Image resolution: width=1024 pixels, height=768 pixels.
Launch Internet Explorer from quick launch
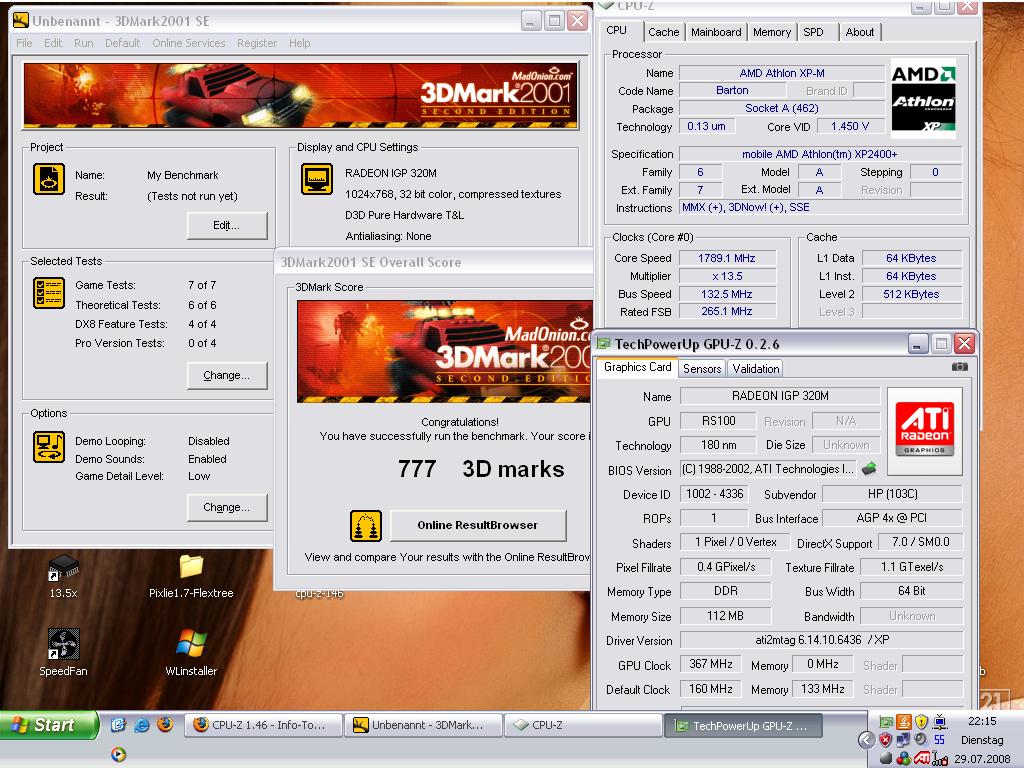142,725
